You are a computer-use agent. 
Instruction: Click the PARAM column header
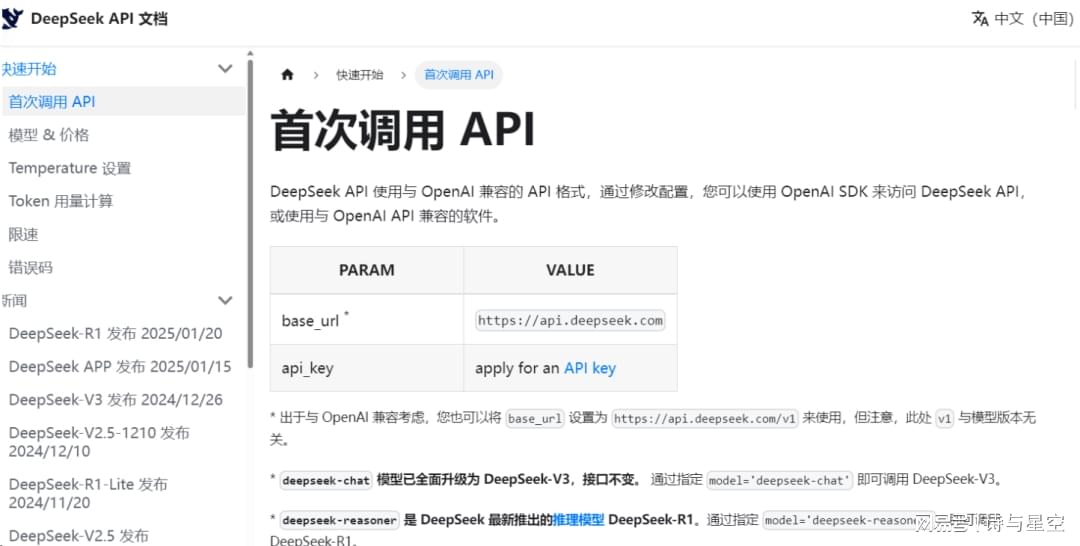366,271
